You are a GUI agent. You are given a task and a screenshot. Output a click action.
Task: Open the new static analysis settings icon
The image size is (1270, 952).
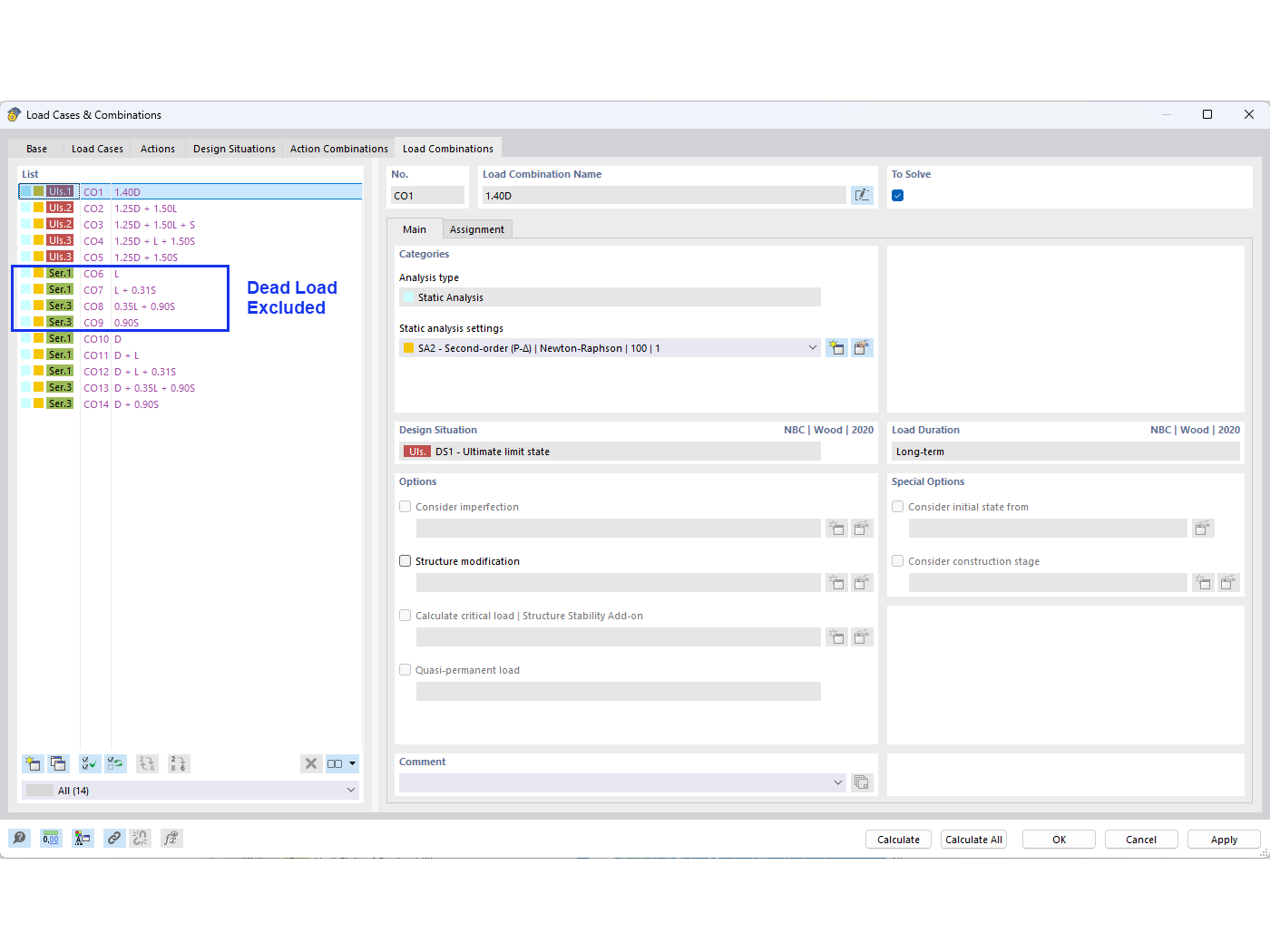836,347
